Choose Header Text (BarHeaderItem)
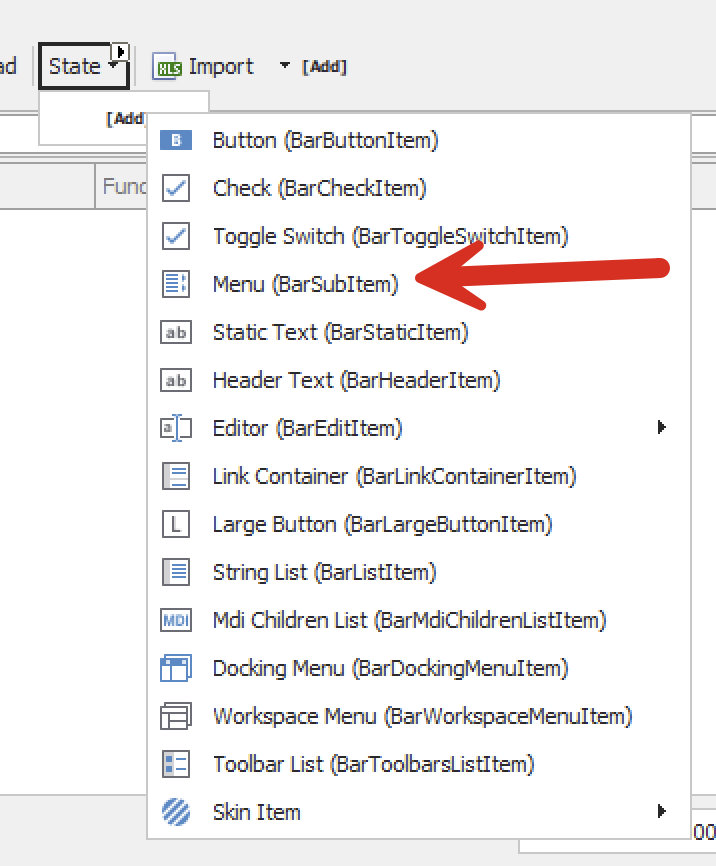 tap(356, 381)
